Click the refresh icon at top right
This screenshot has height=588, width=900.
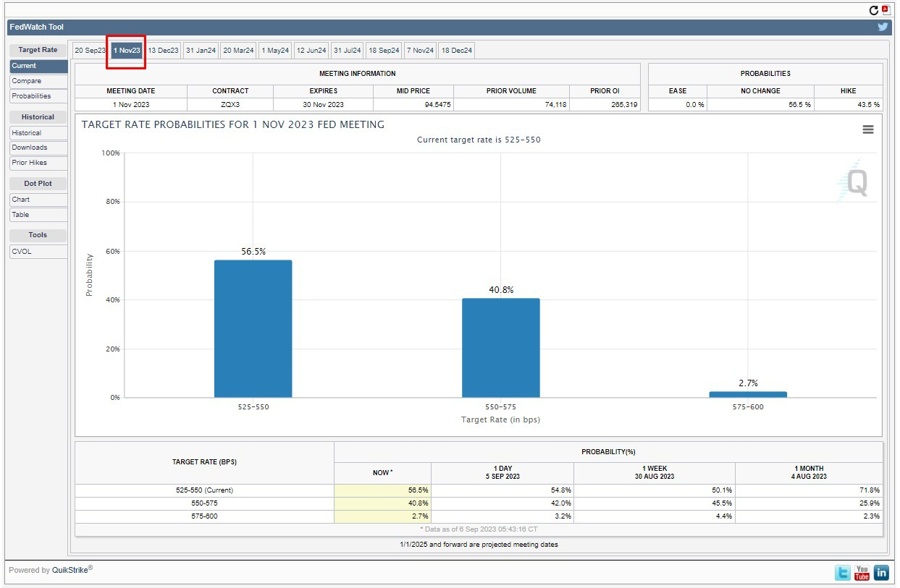[873, 10]
